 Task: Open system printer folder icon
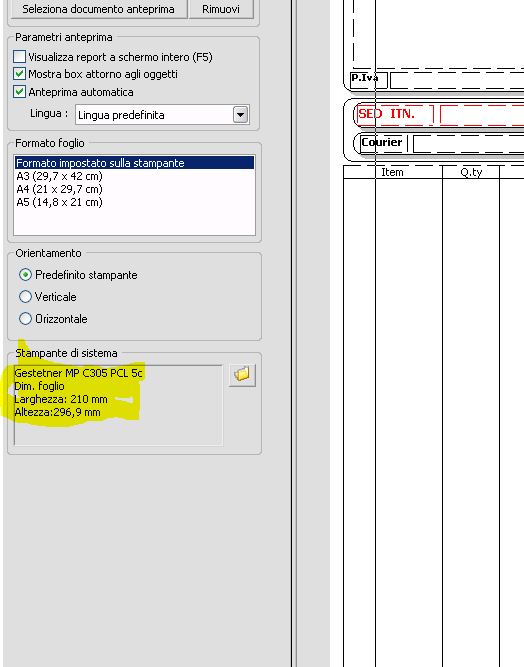tap(242, 375)
